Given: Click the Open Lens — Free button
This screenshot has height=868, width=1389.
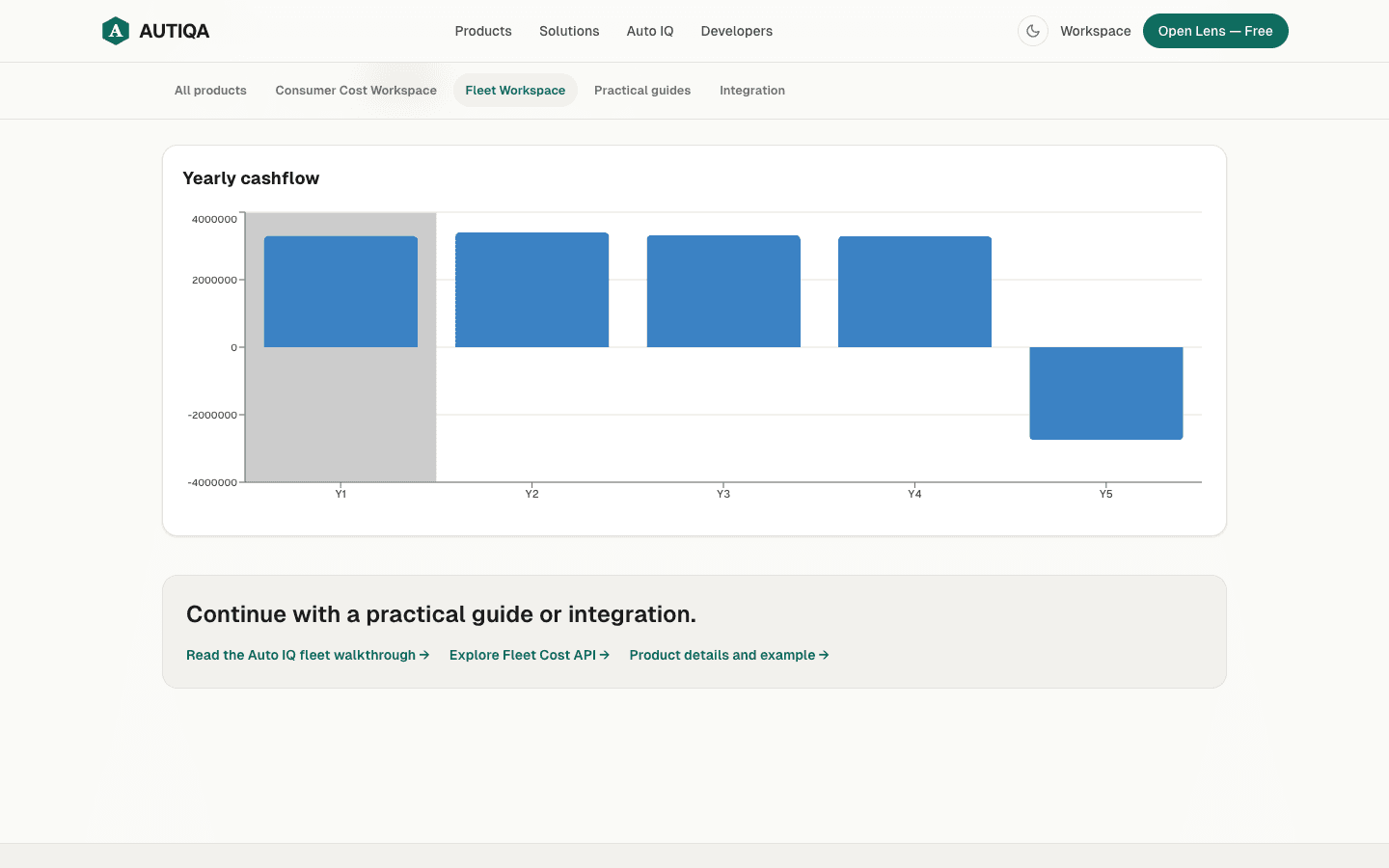Looking at the screenshot, I should [x=1215, y=31].
